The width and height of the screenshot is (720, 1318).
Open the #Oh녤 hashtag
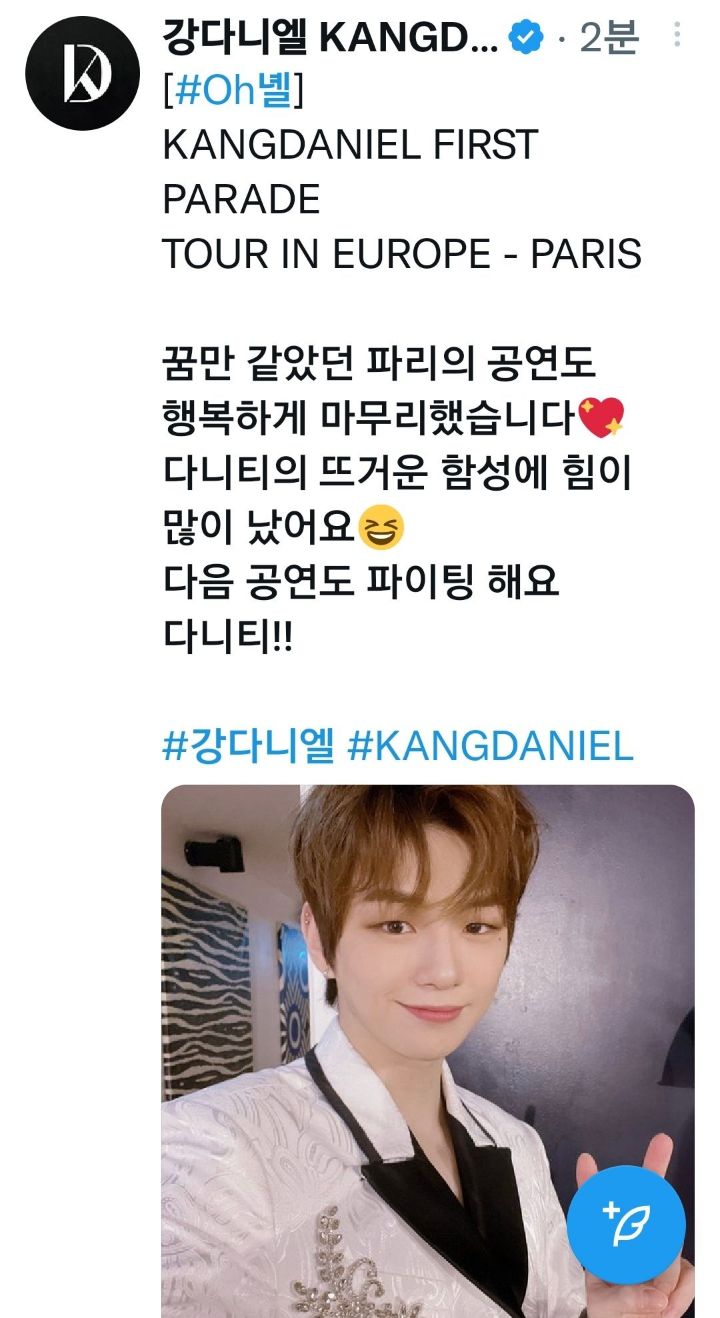[233, 91]
